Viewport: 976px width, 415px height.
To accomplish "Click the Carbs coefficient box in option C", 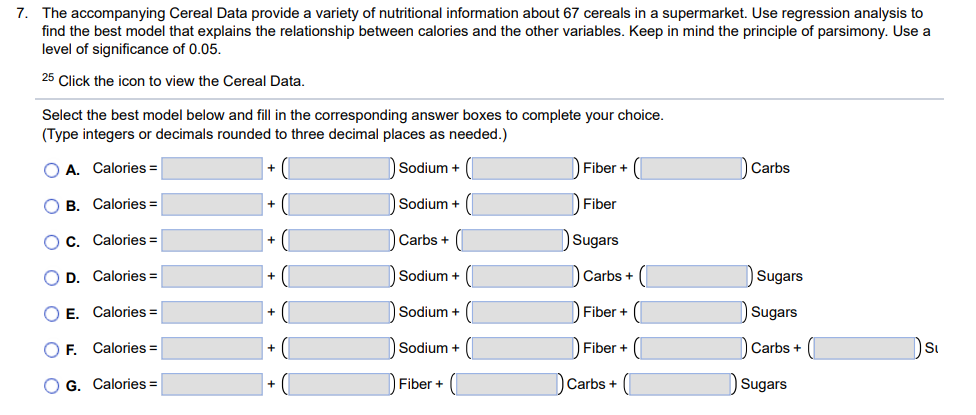I will click(x=340, y=241).
